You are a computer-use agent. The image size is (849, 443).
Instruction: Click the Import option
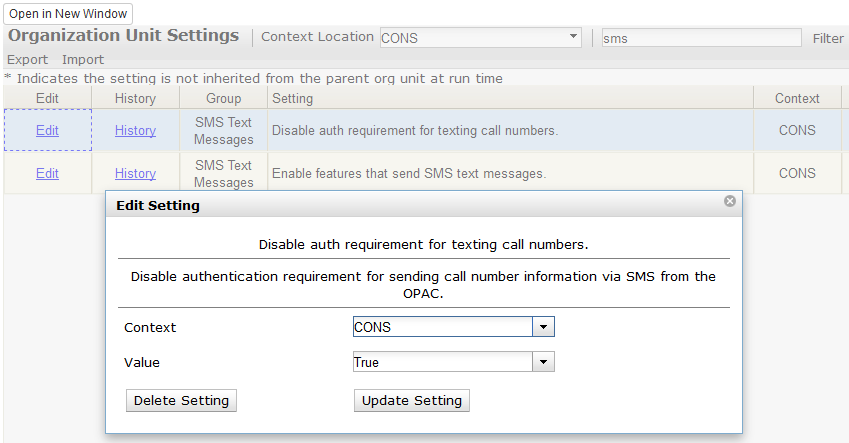click(x=83, y=59)
